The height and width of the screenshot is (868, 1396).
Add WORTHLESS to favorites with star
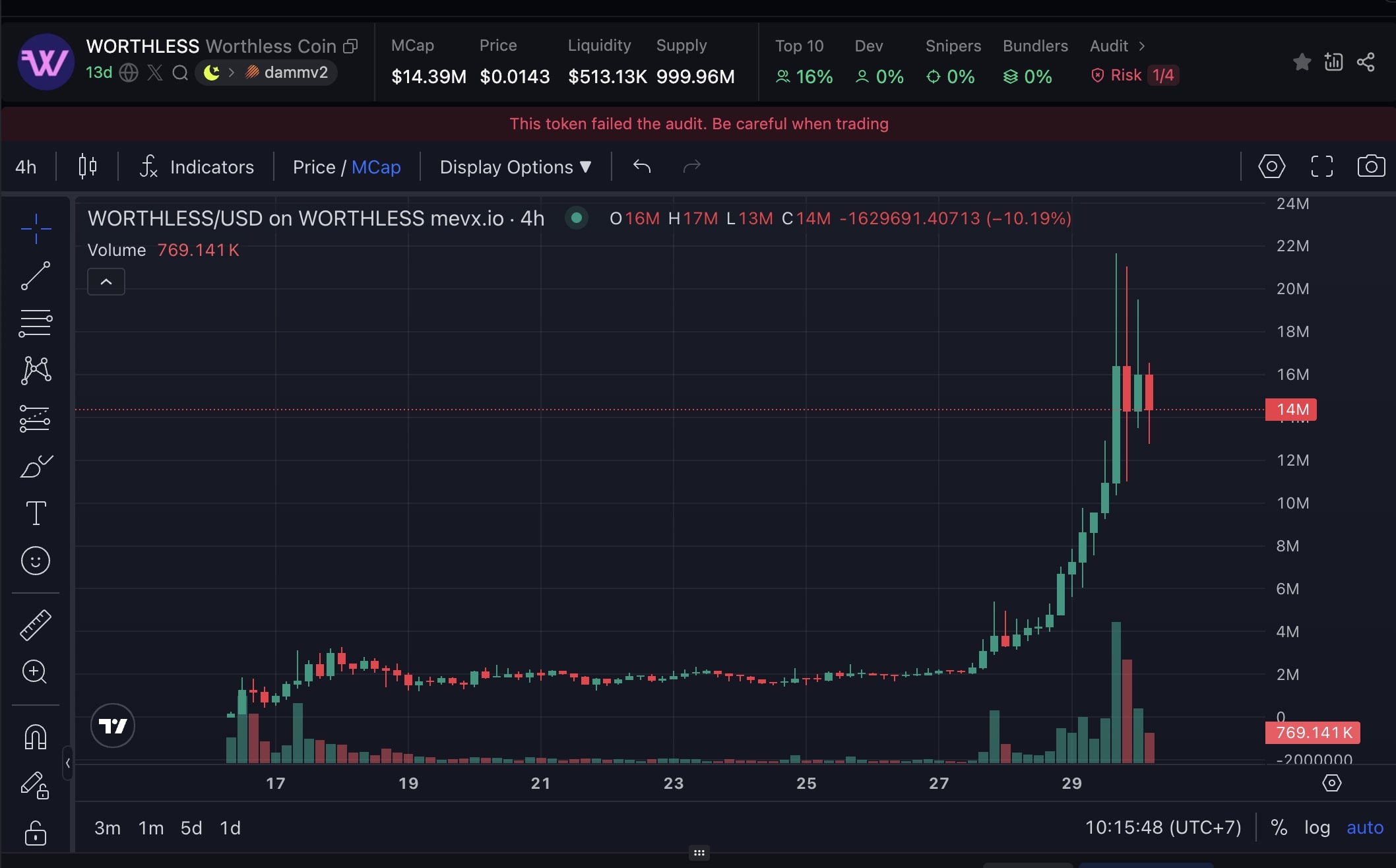(x=1302, y=62)
